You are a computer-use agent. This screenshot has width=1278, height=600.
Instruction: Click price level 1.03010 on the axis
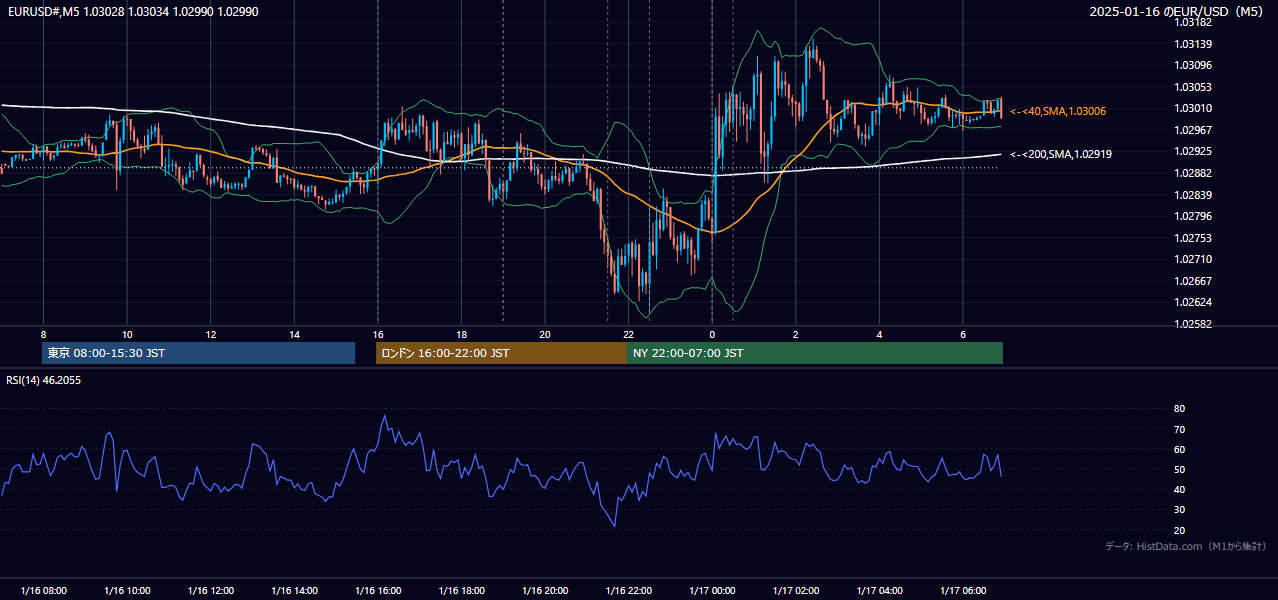(1193, 108)
